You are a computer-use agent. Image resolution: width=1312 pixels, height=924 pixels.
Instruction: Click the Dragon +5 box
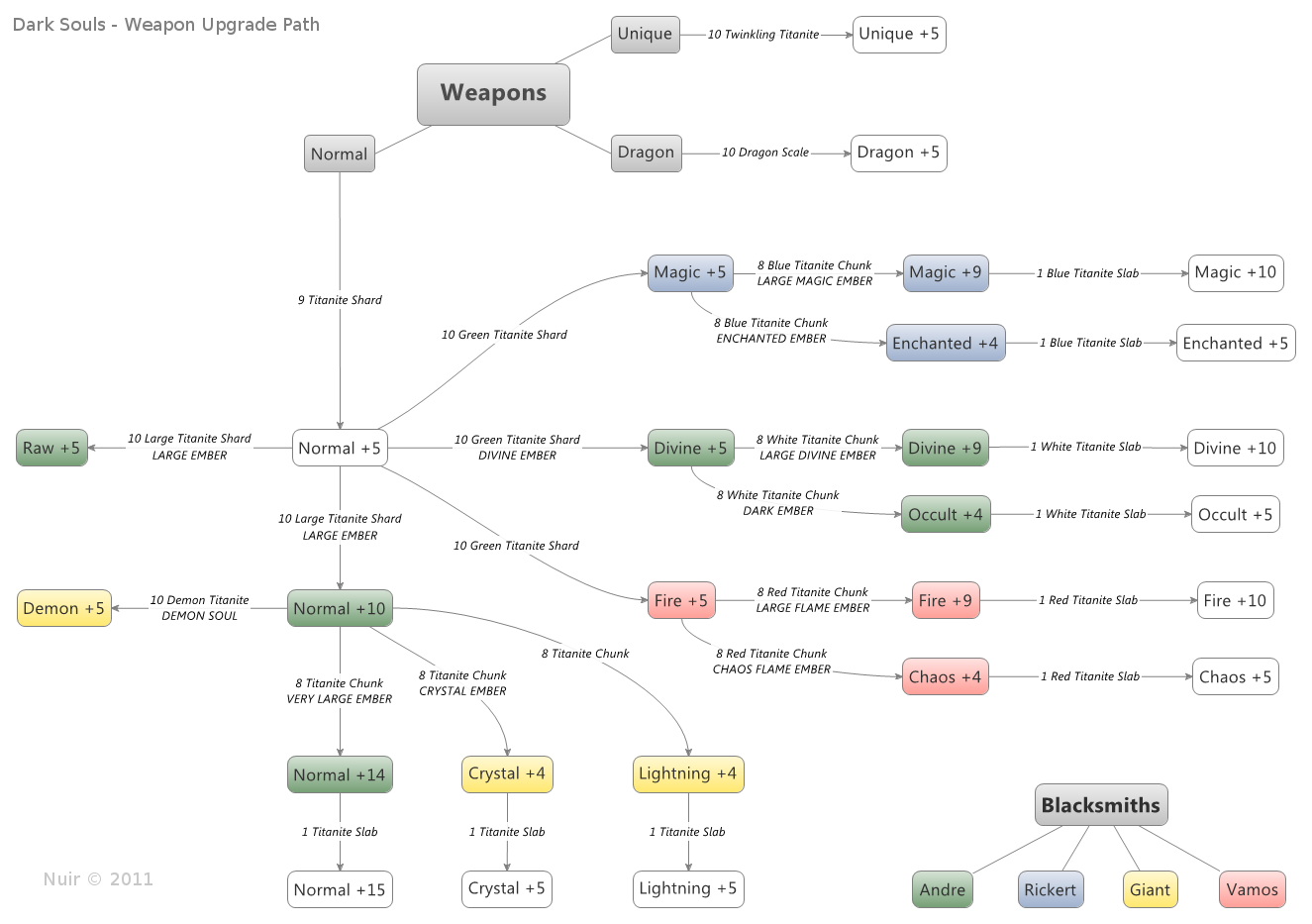[899, 153]
